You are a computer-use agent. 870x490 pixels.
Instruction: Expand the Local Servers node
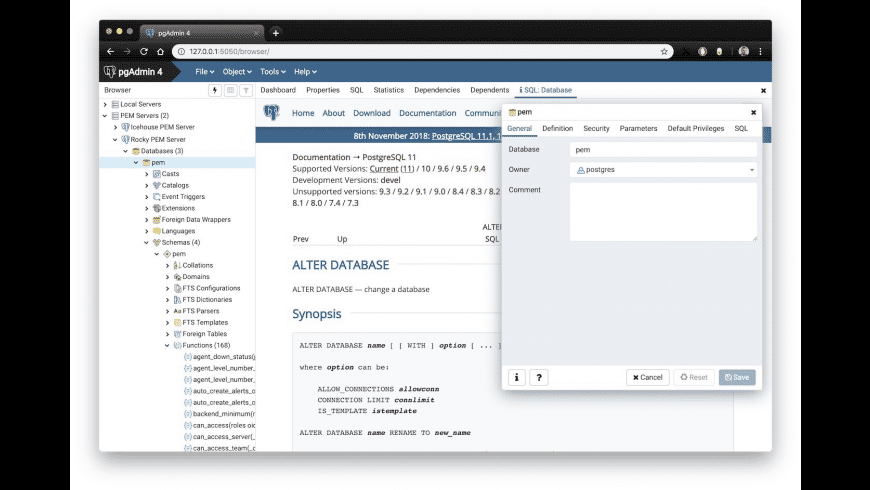tap(105, 104)
